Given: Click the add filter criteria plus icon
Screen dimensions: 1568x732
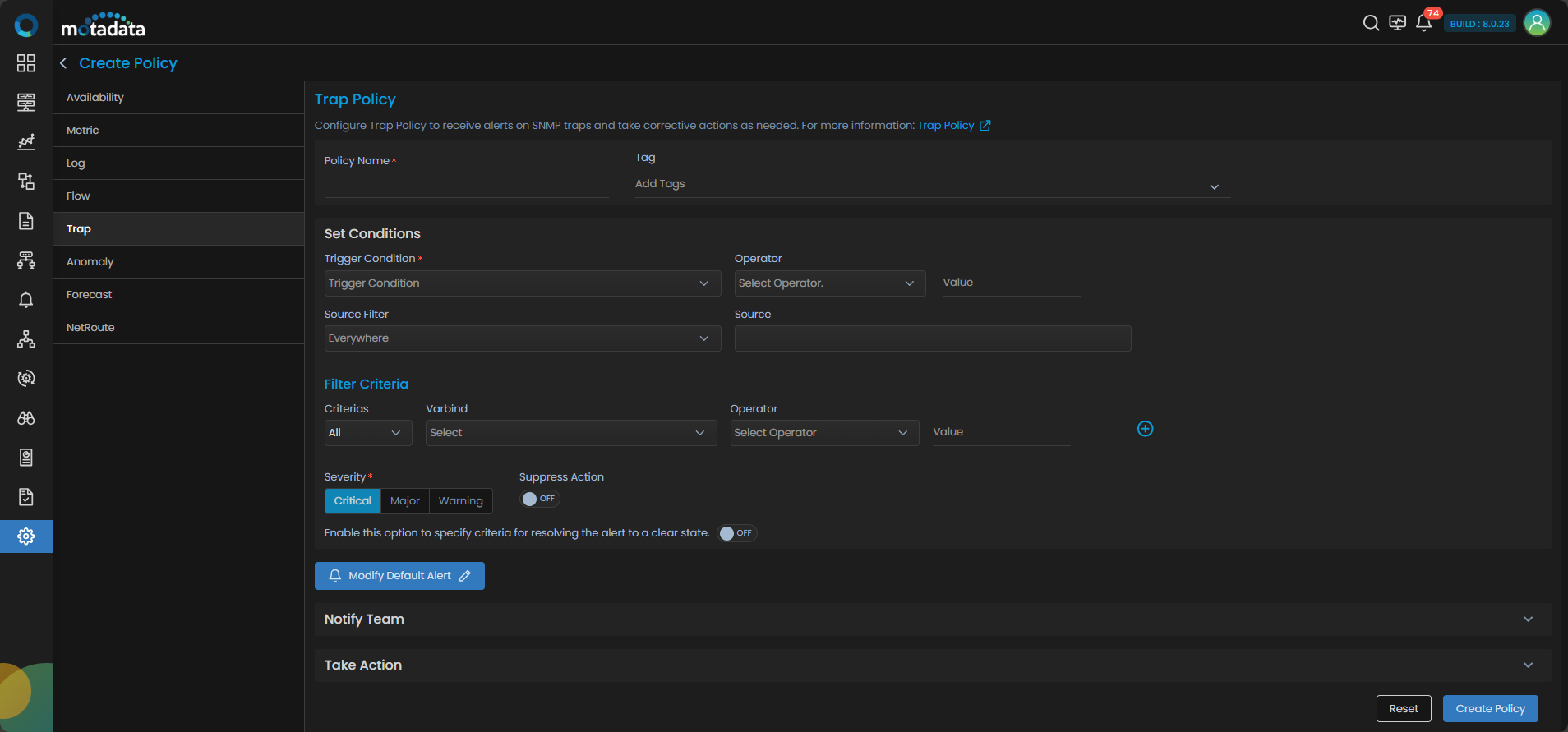Looking at the screenshot, I should [x=1145, y=429].
